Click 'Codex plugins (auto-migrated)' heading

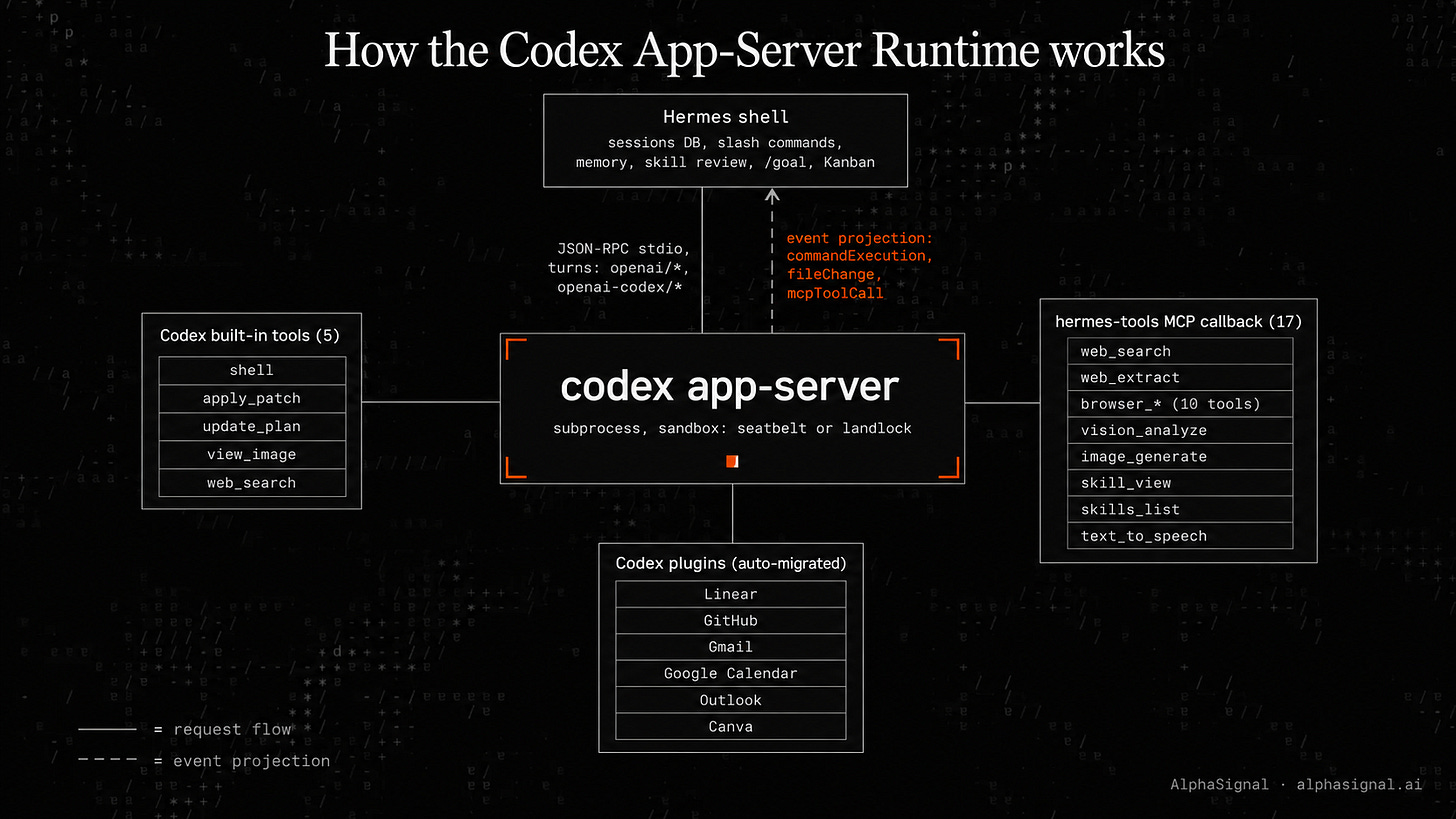click(731, 563)
